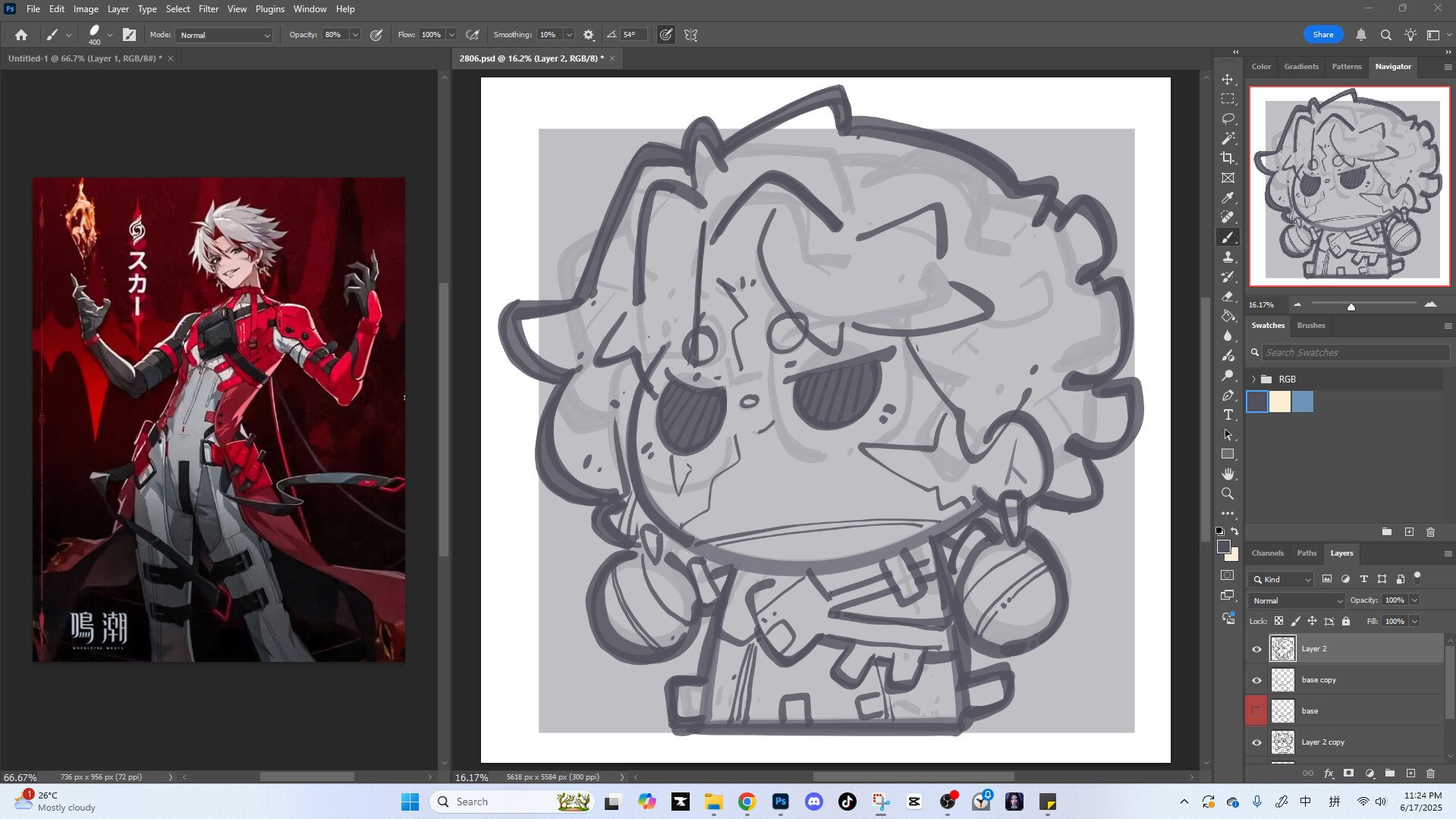
Task: Toggle symmetry paint options butterfly icon
Action: point(690,35)
